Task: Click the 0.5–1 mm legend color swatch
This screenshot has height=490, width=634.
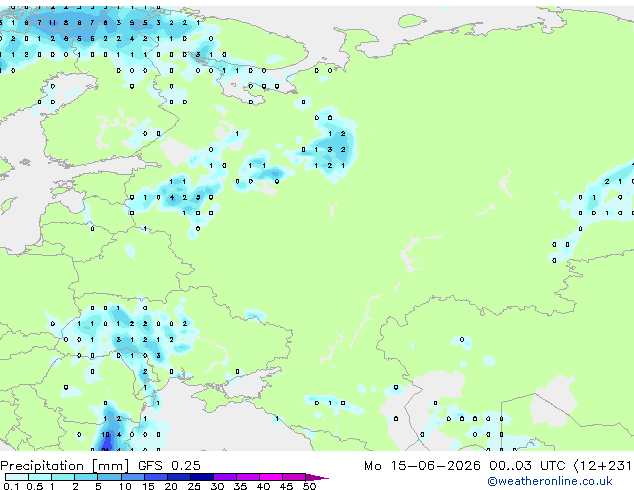Action: [40, 477]
